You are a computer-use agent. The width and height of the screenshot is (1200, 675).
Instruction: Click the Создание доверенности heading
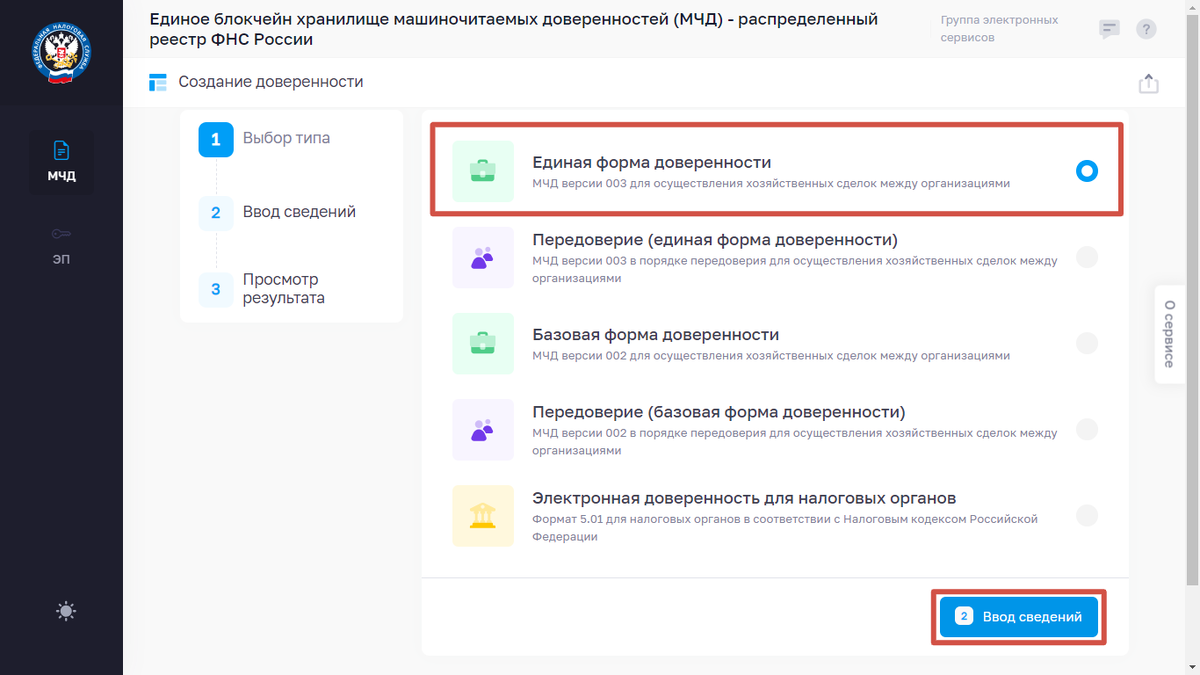pos(271,82)
